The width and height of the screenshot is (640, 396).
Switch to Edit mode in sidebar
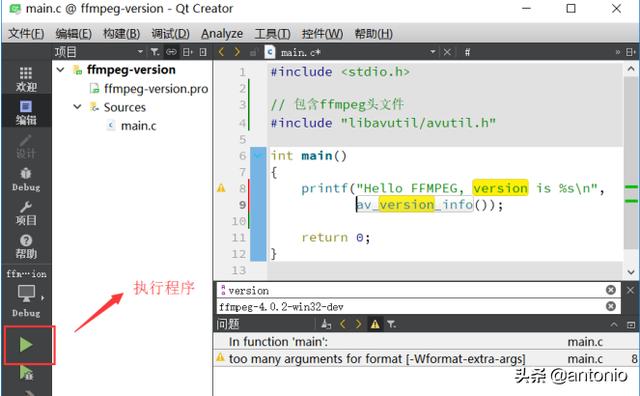point(26,112)
